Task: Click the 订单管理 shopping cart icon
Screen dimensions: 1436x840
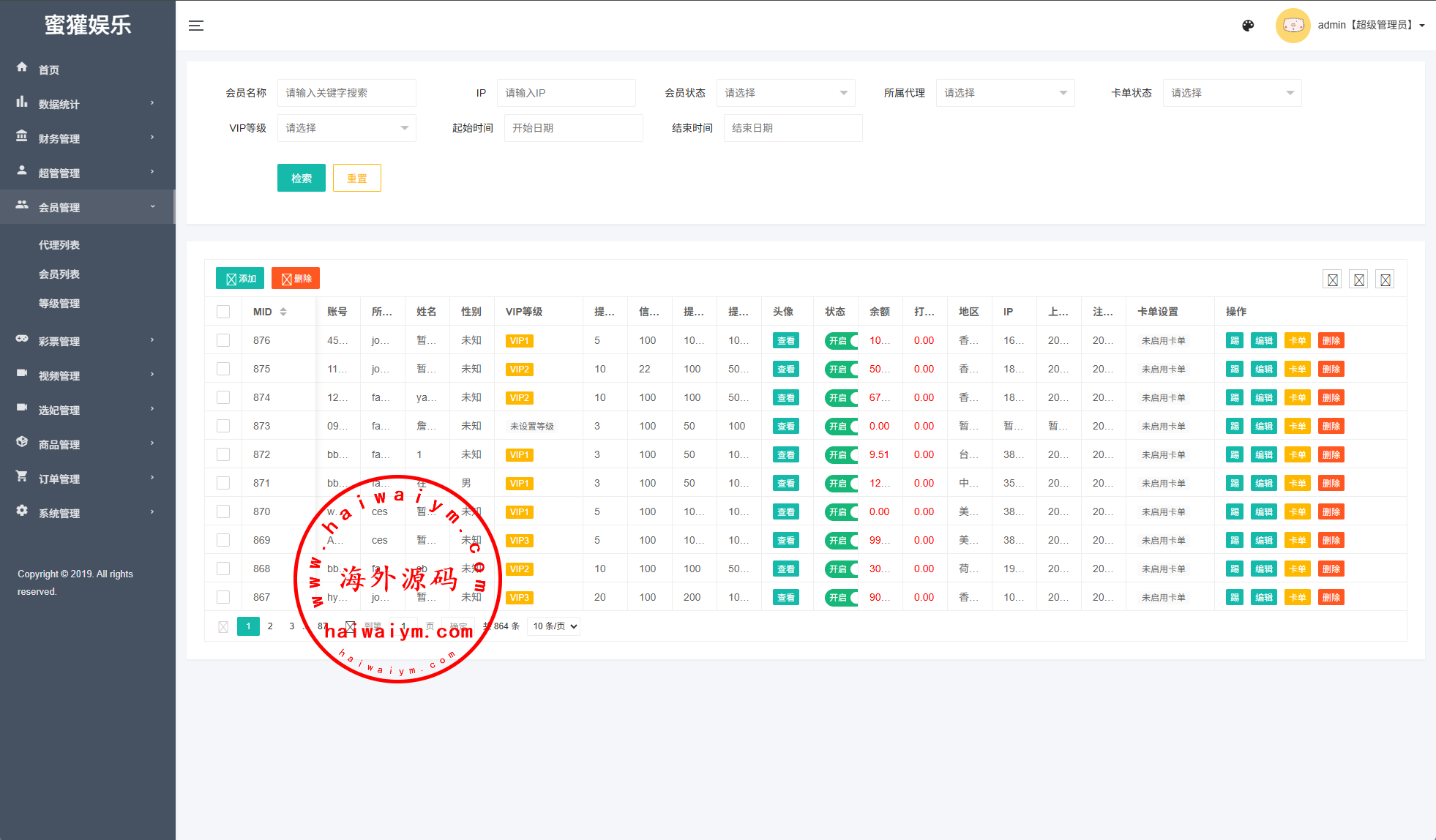Action: tap(22, 476)
